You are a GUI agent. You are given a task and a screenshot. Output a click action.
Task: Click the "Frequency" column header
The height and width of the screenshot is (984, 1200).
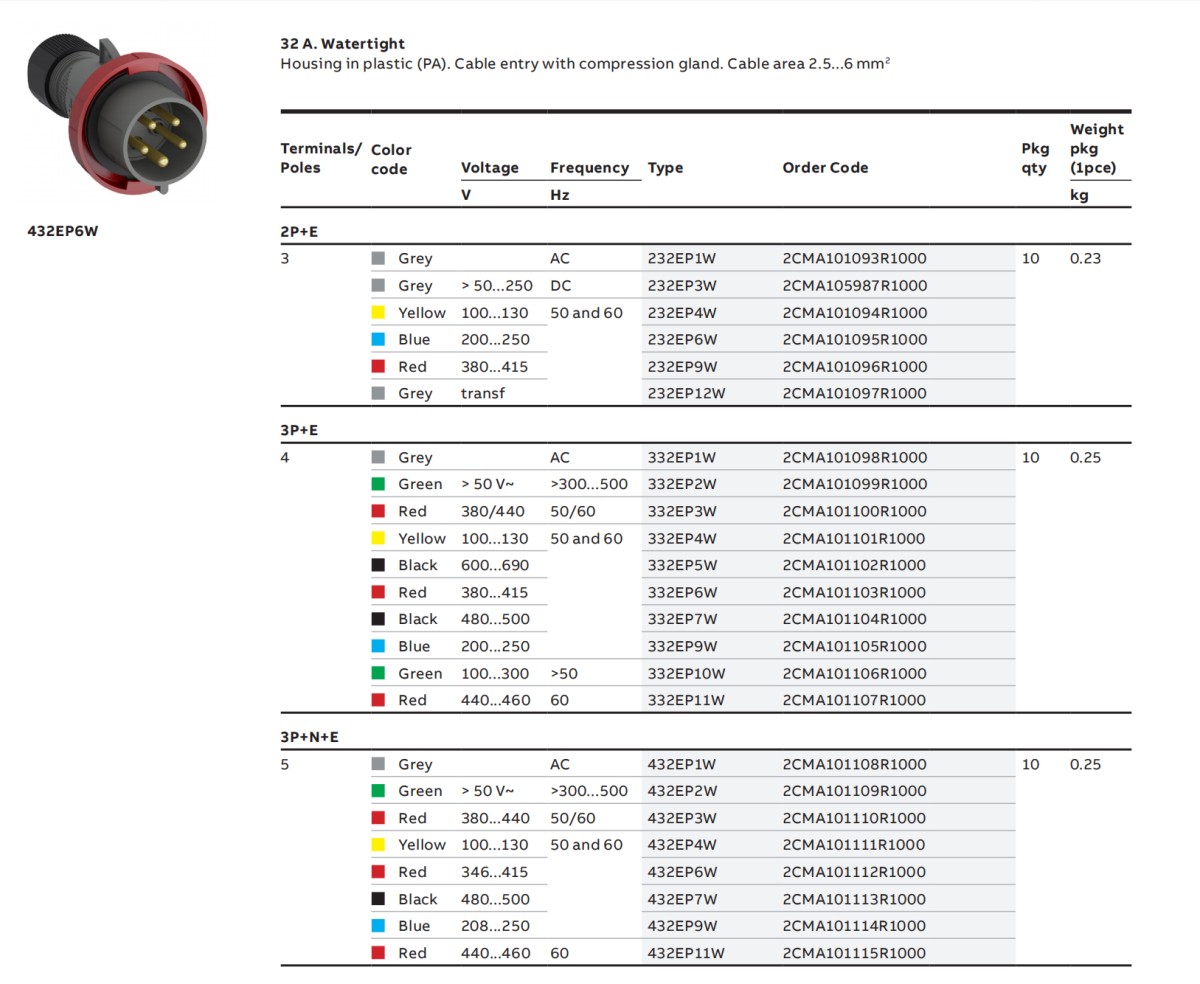[x=589, y=168]
